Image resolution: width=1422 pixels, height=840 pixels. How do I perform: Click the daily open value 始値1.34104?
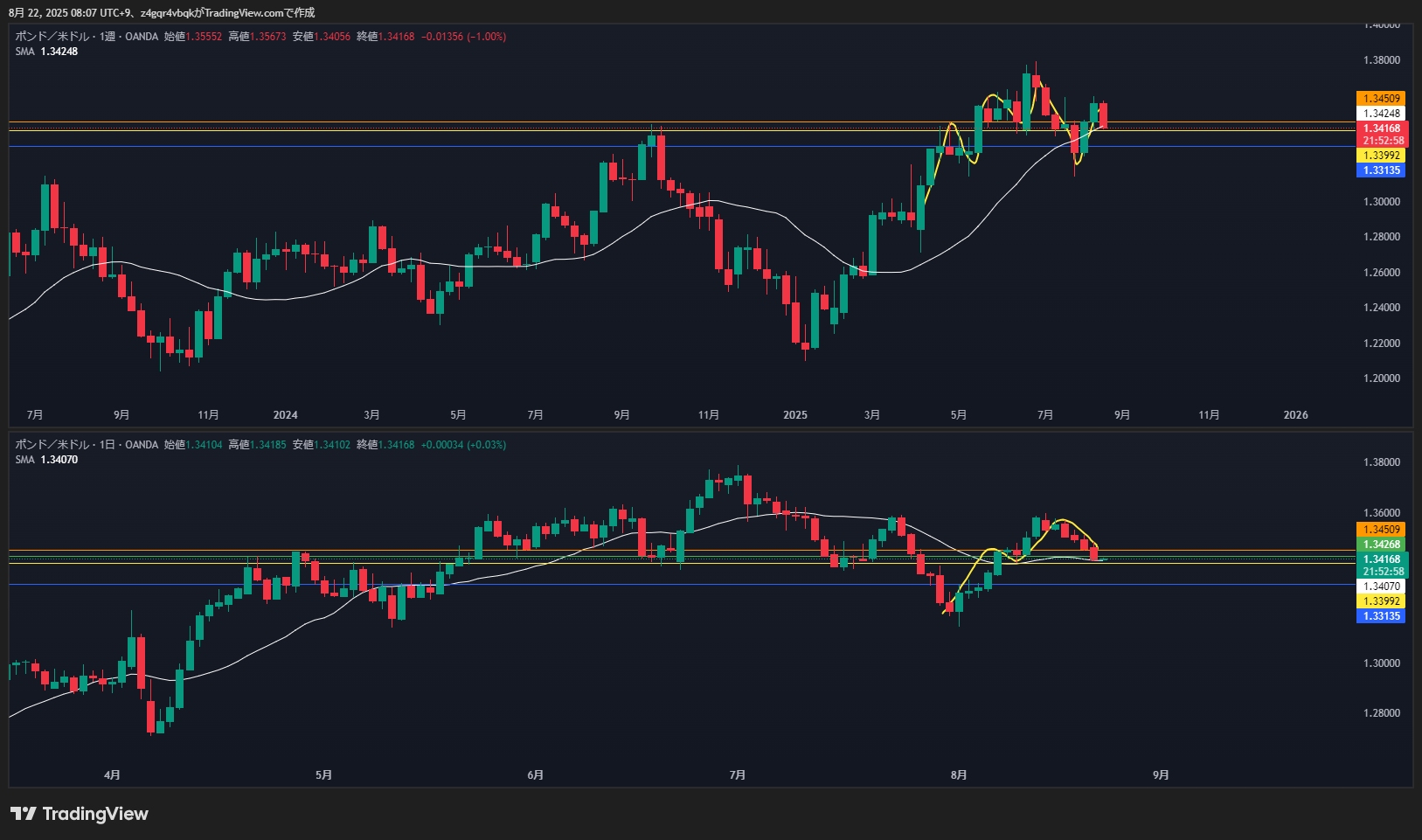click(193, 445)
